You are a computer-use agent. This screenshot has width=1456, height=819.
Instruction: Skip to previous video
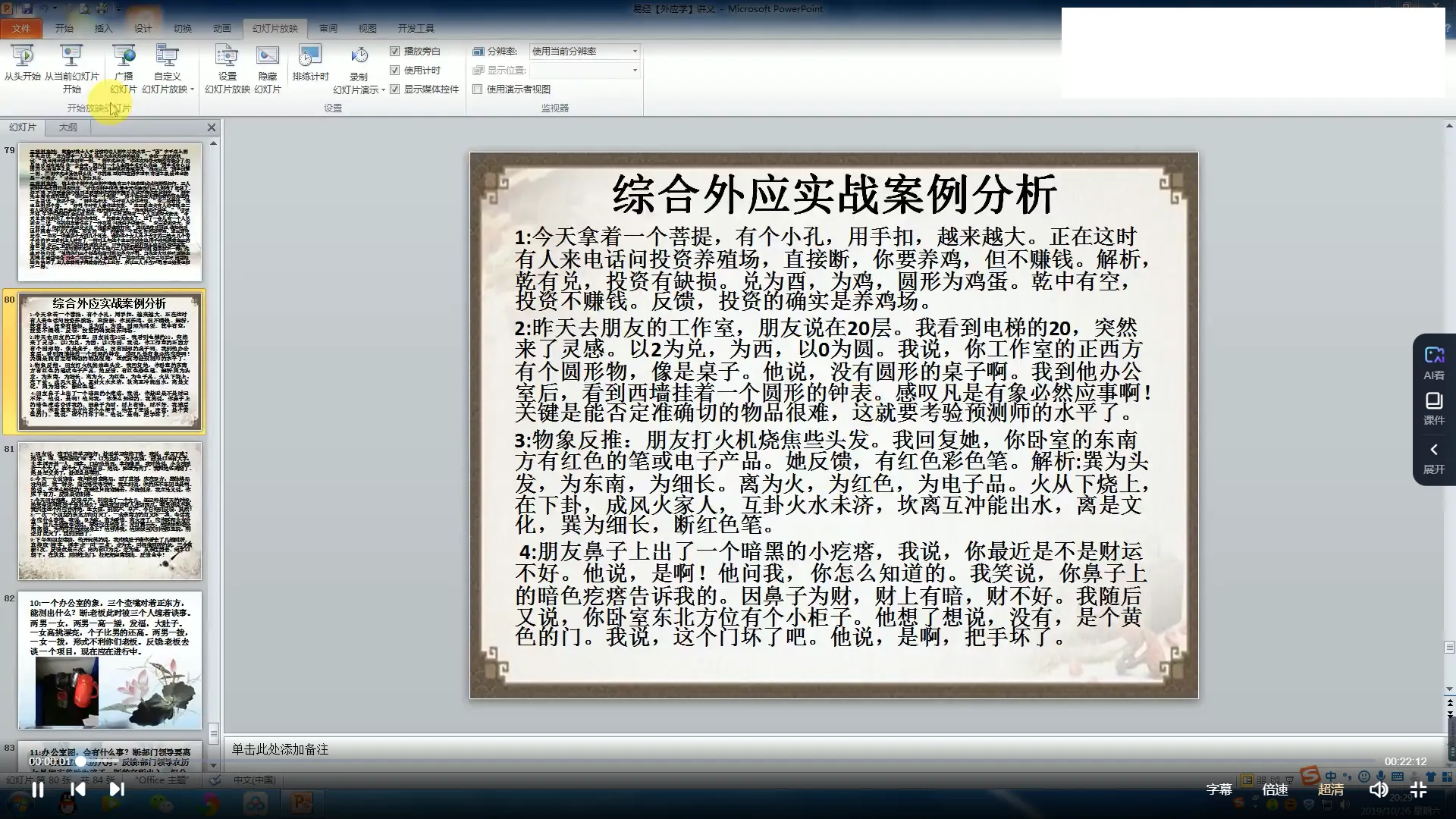click(77, 789)
